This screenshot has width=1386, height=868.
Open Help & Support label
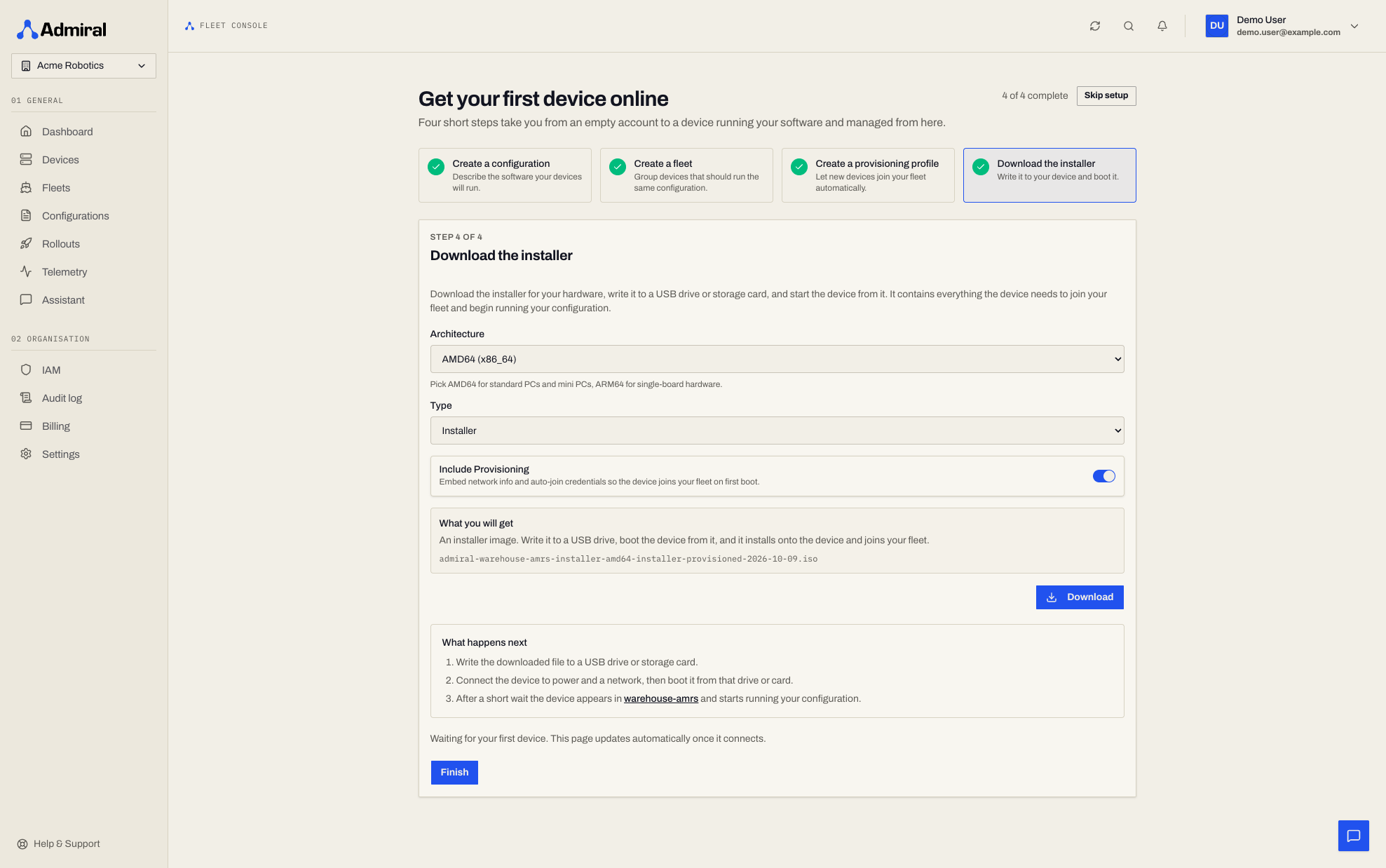tap(67, 844)
